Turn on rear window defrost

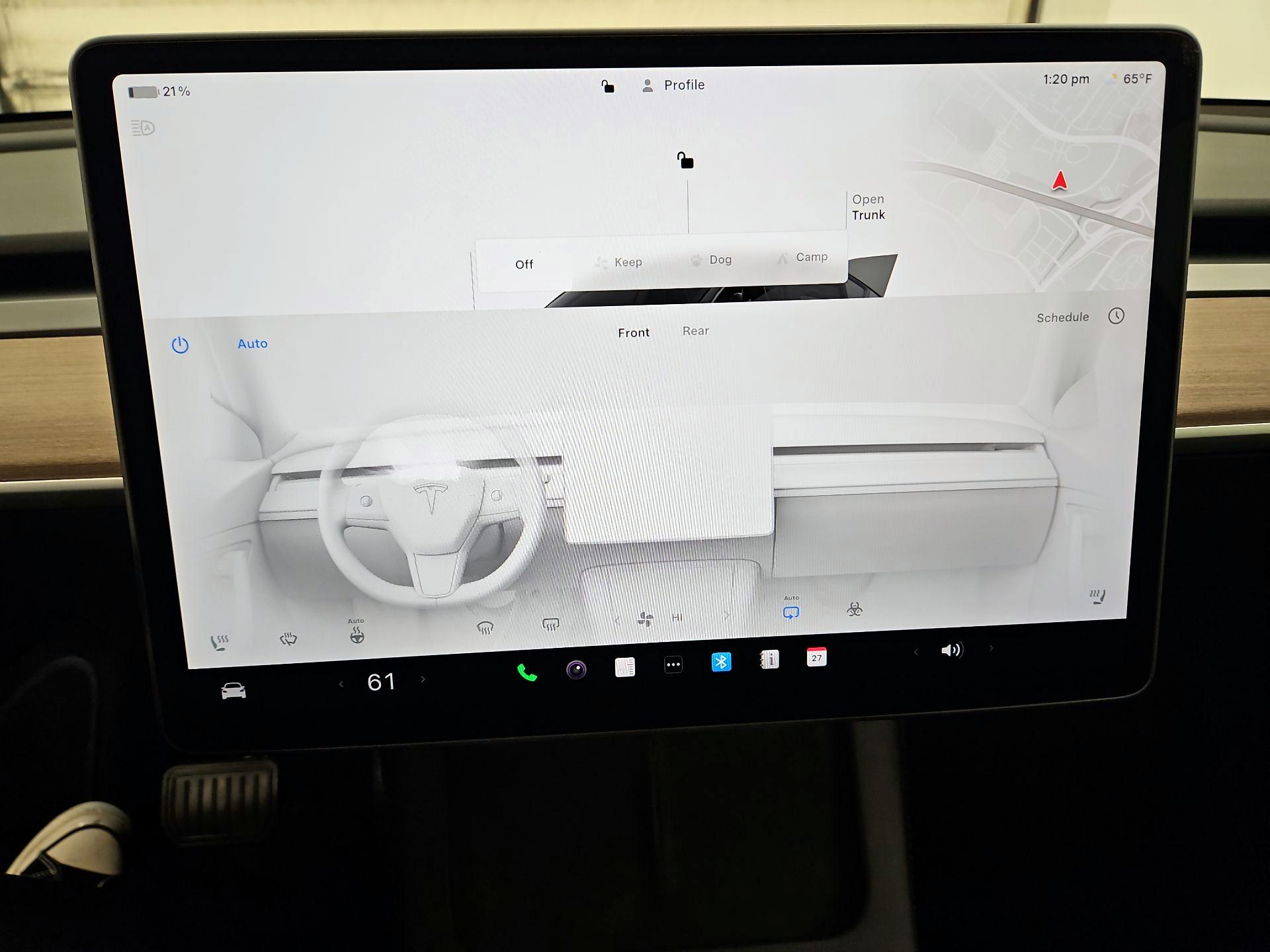550,624
